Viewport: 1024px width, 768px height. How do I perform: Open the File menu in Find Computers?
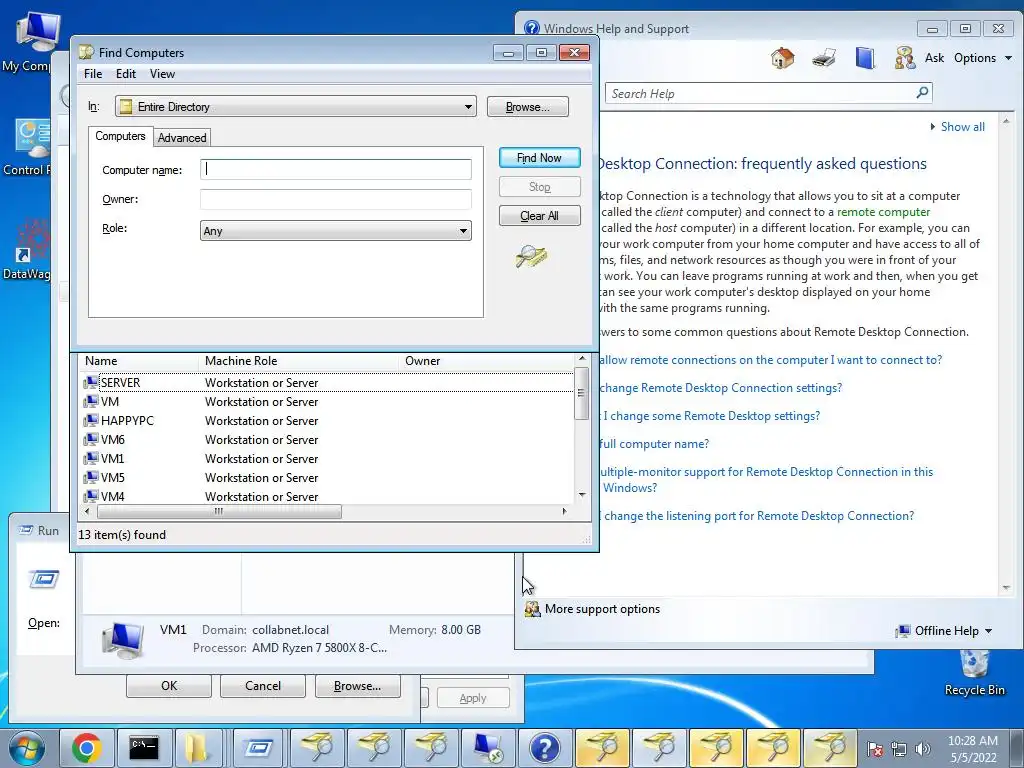(93, 74)
